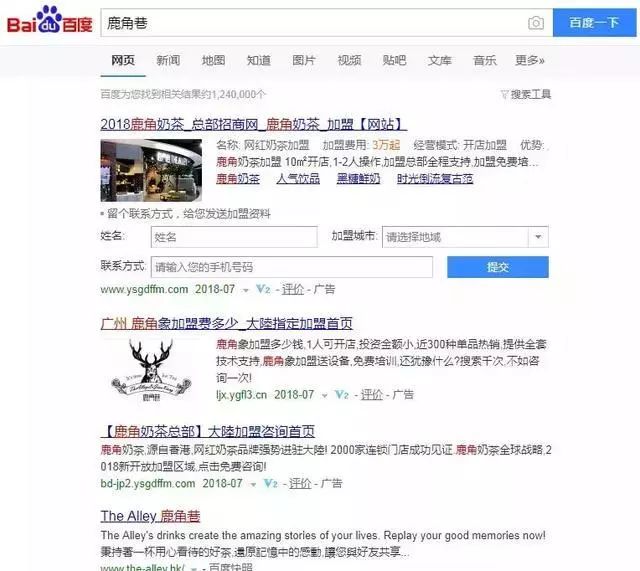This screenshot has height=571, width=640.
Task: Click the 百度一下 search button
Action: [594, 23]
